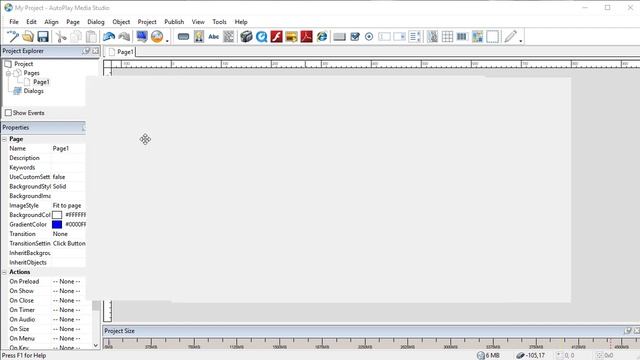Screen dimensions: 640x360
Task: Open the Dialog menu
Action: [x=96, y=22]
